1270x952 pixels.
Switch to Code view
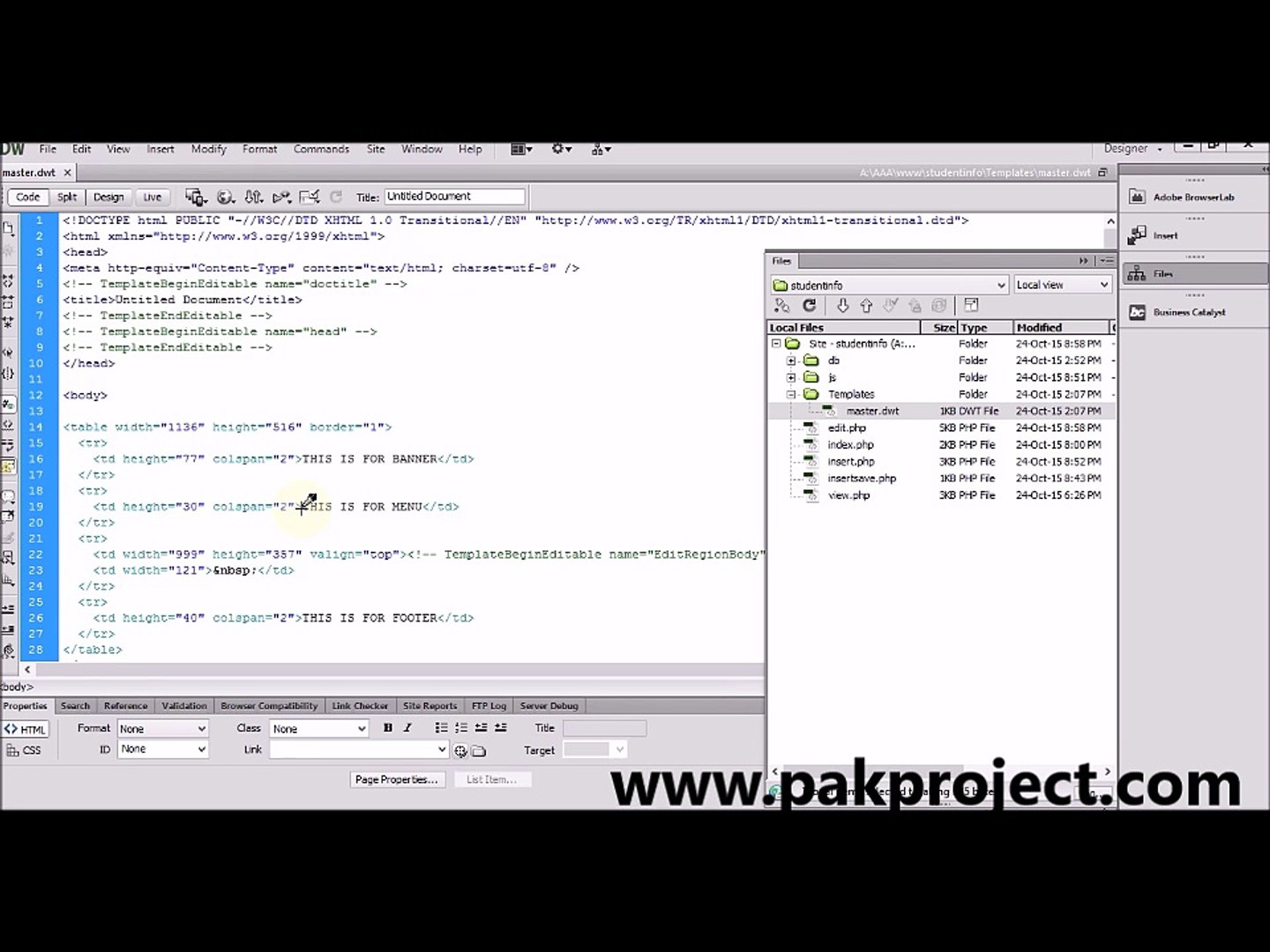27,197
